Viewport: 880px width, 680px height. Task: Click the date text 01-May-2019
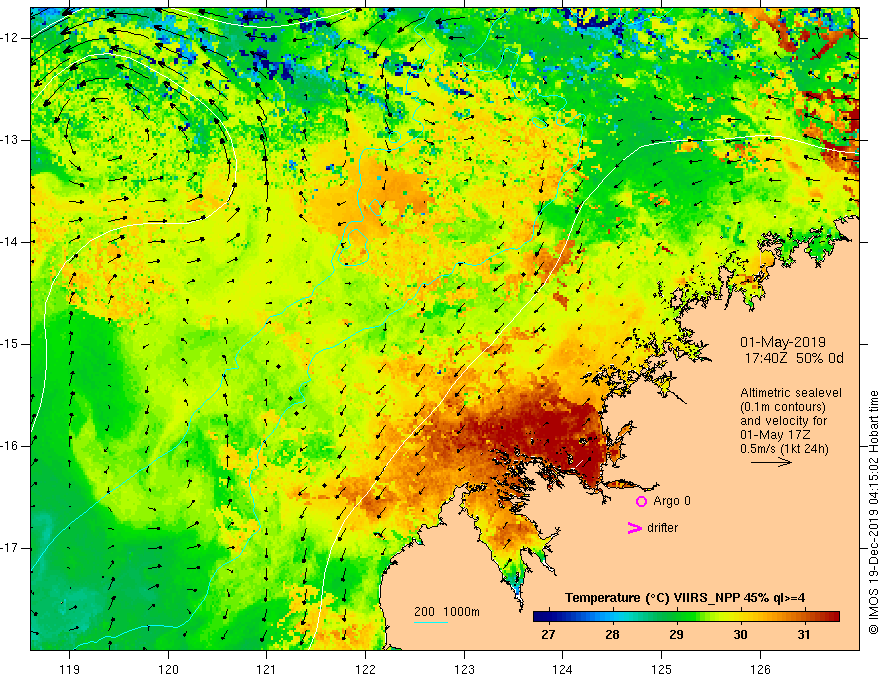point(783,342)
